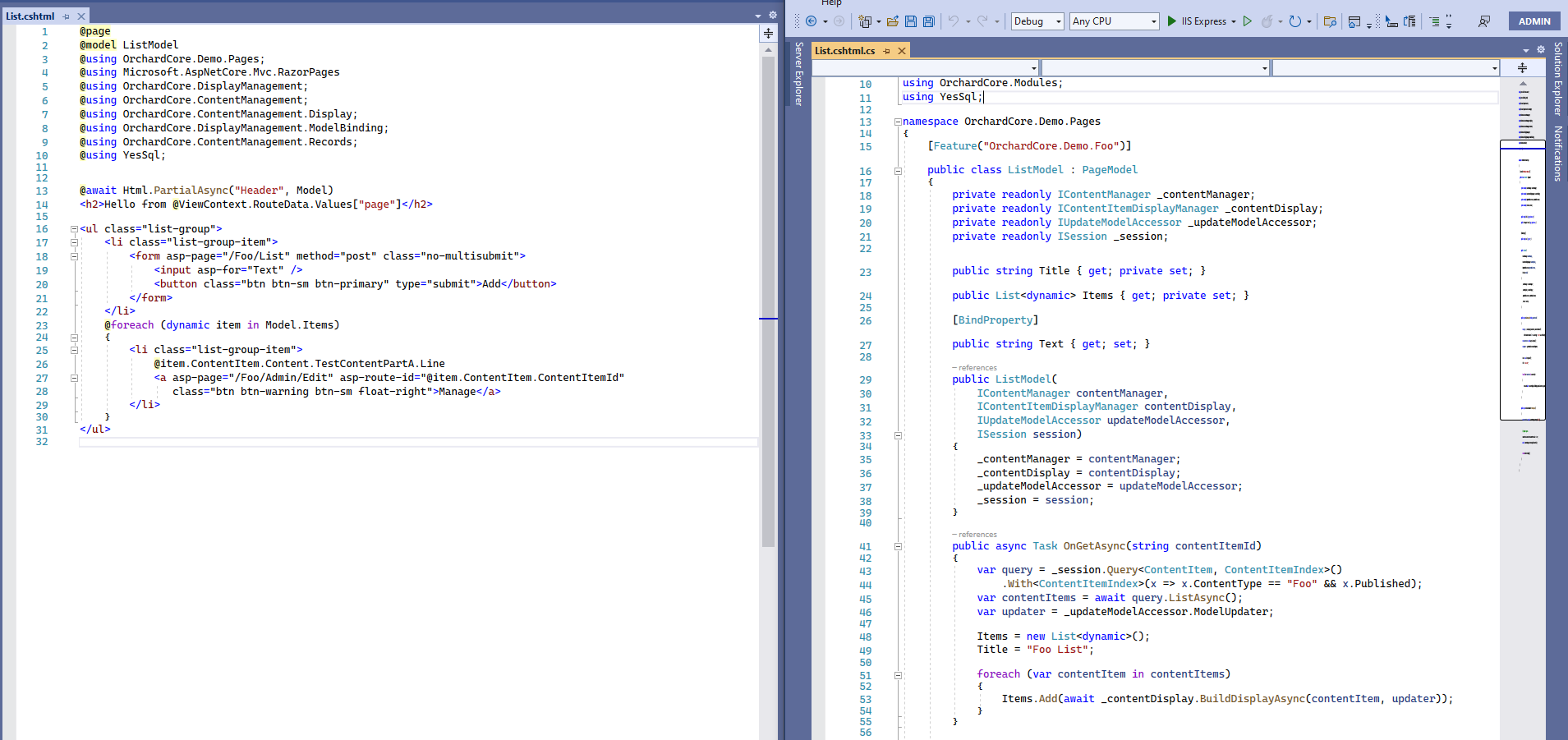Click the Start Without Debugging outlined play icon
Screen dimensions: 1568x740
[1248, 21]
